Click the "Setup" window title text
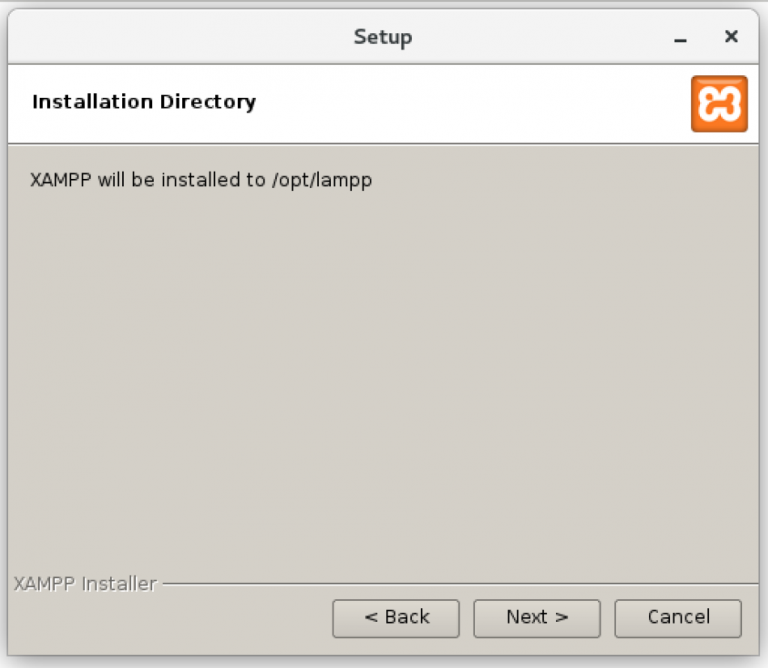This screenshot has width=768, height=668. [382, 38]
